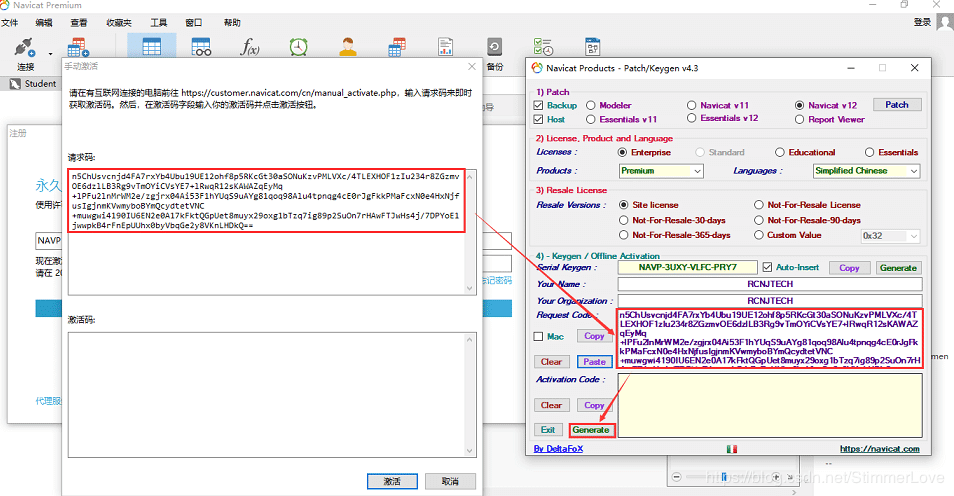Click the Italian flag icon in Keygen
This screenshot has width=954, height=496.
pos(732,449)
